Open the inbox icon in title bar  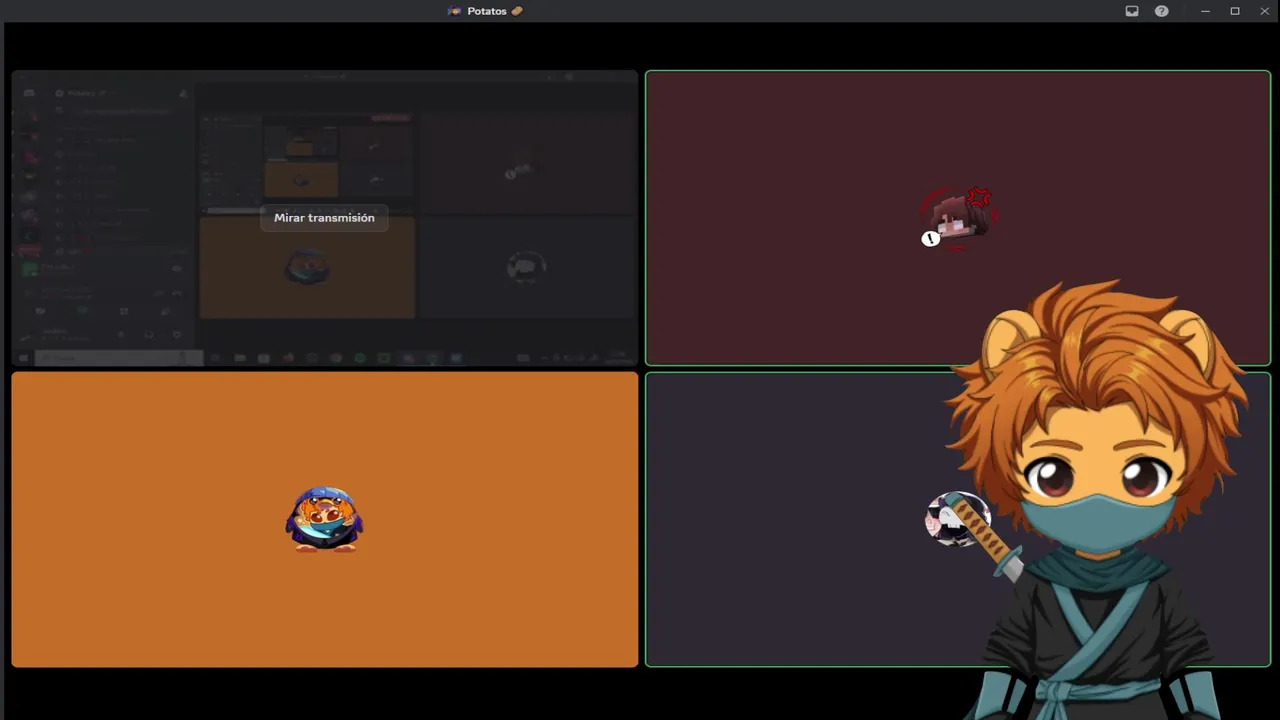click(x=1132, y=11)
